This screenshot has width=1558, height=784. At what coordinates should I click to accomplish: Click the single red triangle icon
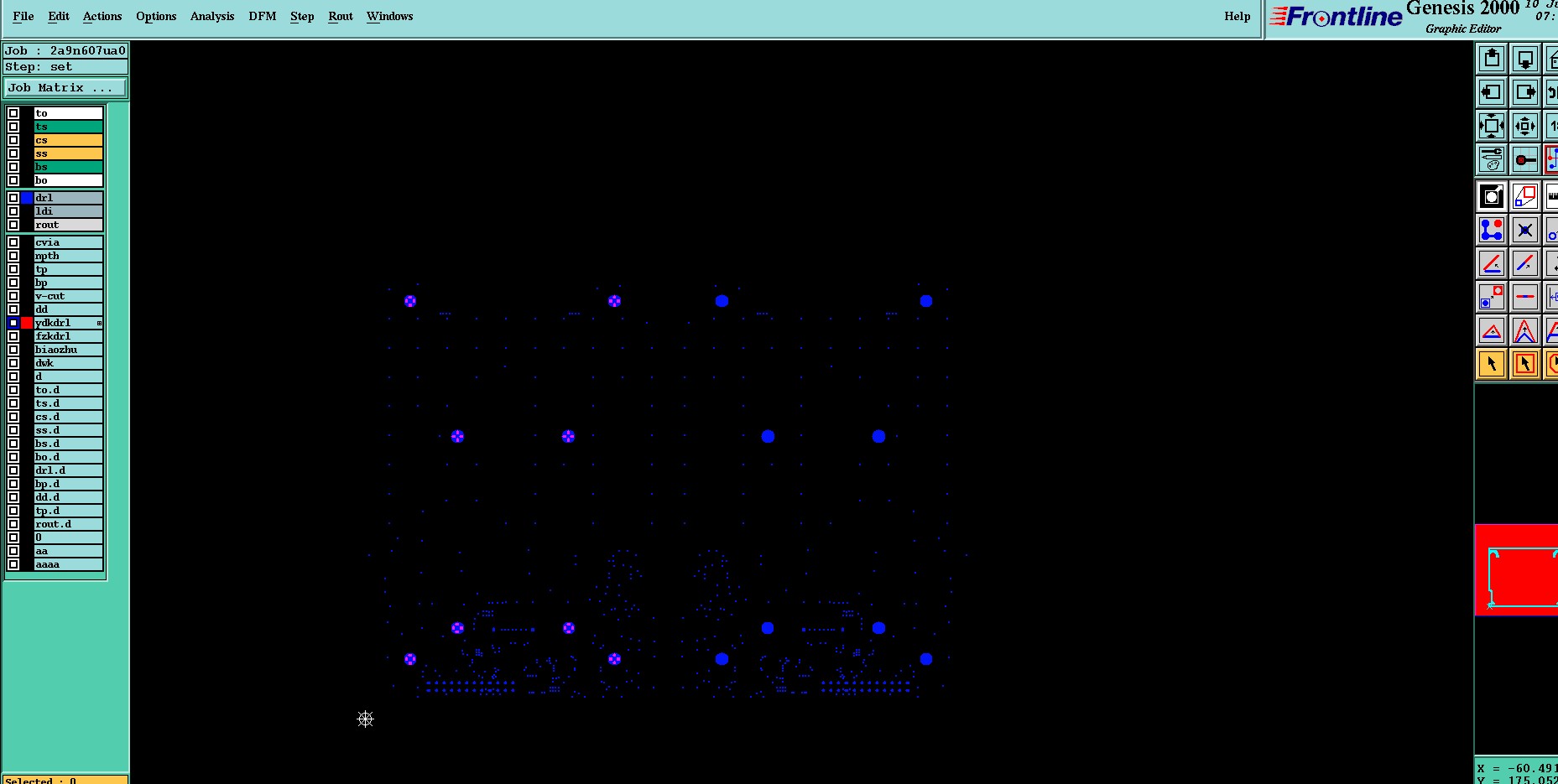click(x=1492, y=330)
